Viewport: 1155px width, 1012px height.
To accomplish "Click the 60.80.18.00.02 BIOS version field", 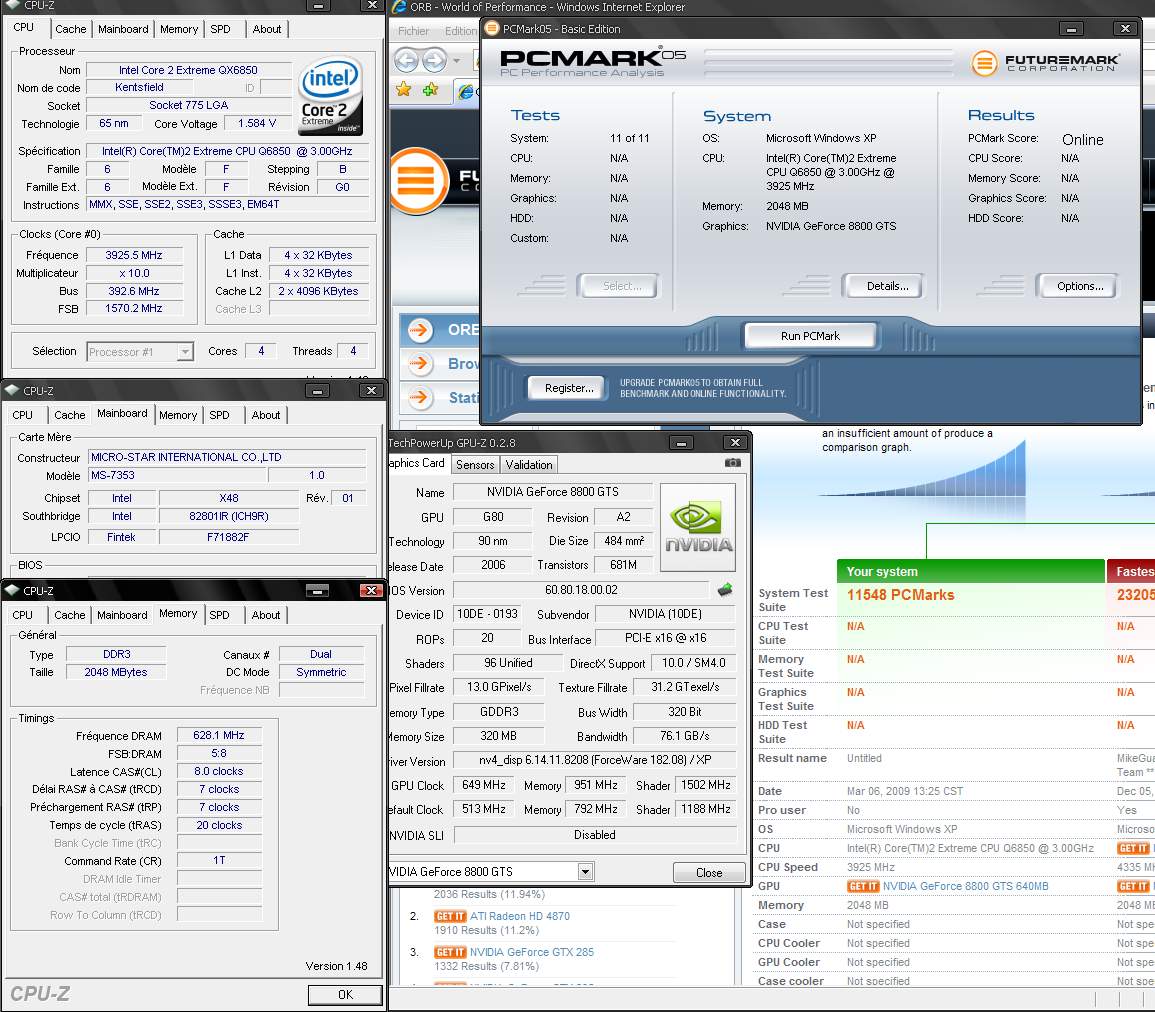I will [x=581, y=590].
